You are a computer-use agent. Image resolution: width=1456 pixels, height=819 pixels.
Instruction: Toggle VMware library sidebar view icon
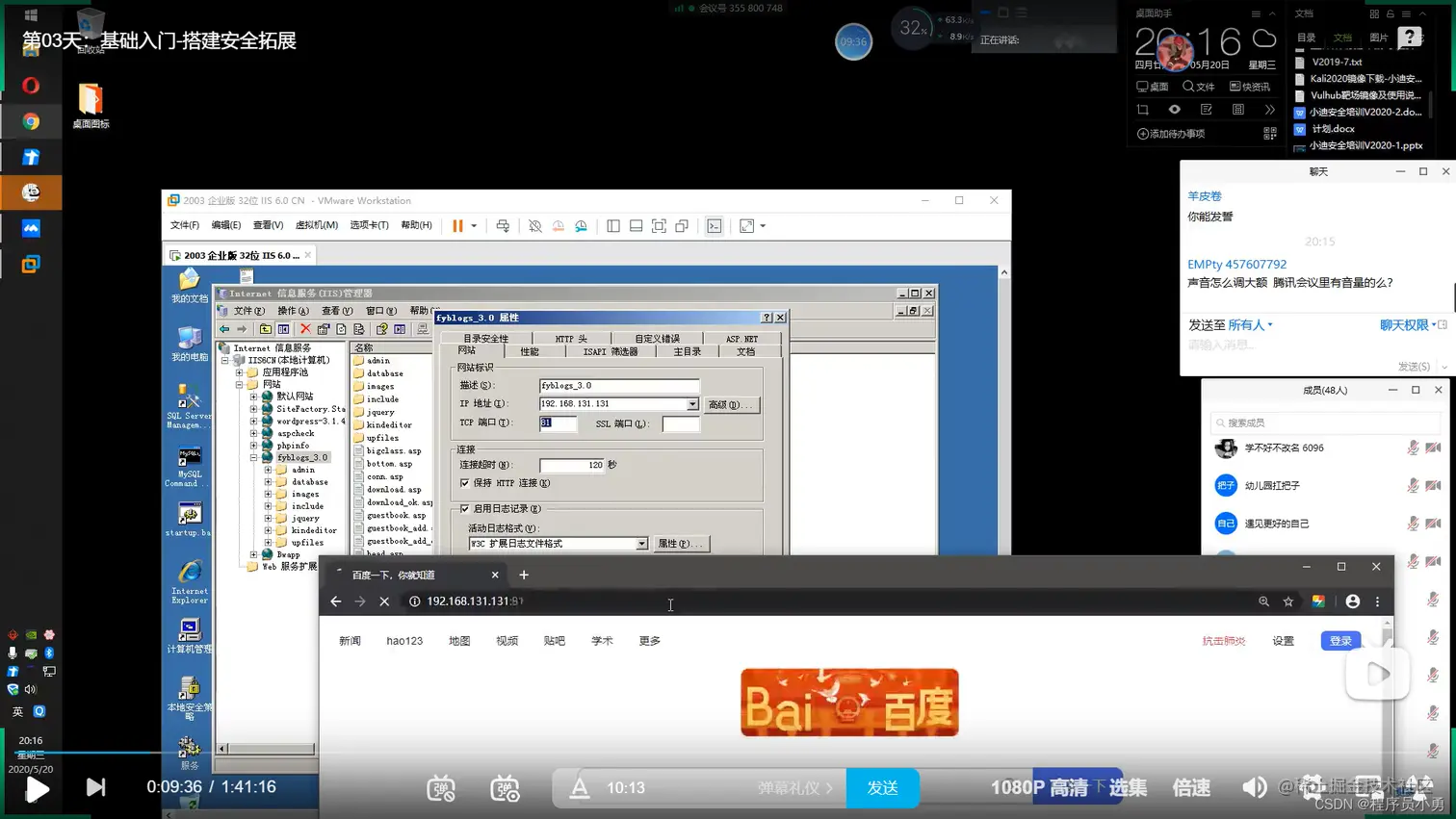(613, 226)
